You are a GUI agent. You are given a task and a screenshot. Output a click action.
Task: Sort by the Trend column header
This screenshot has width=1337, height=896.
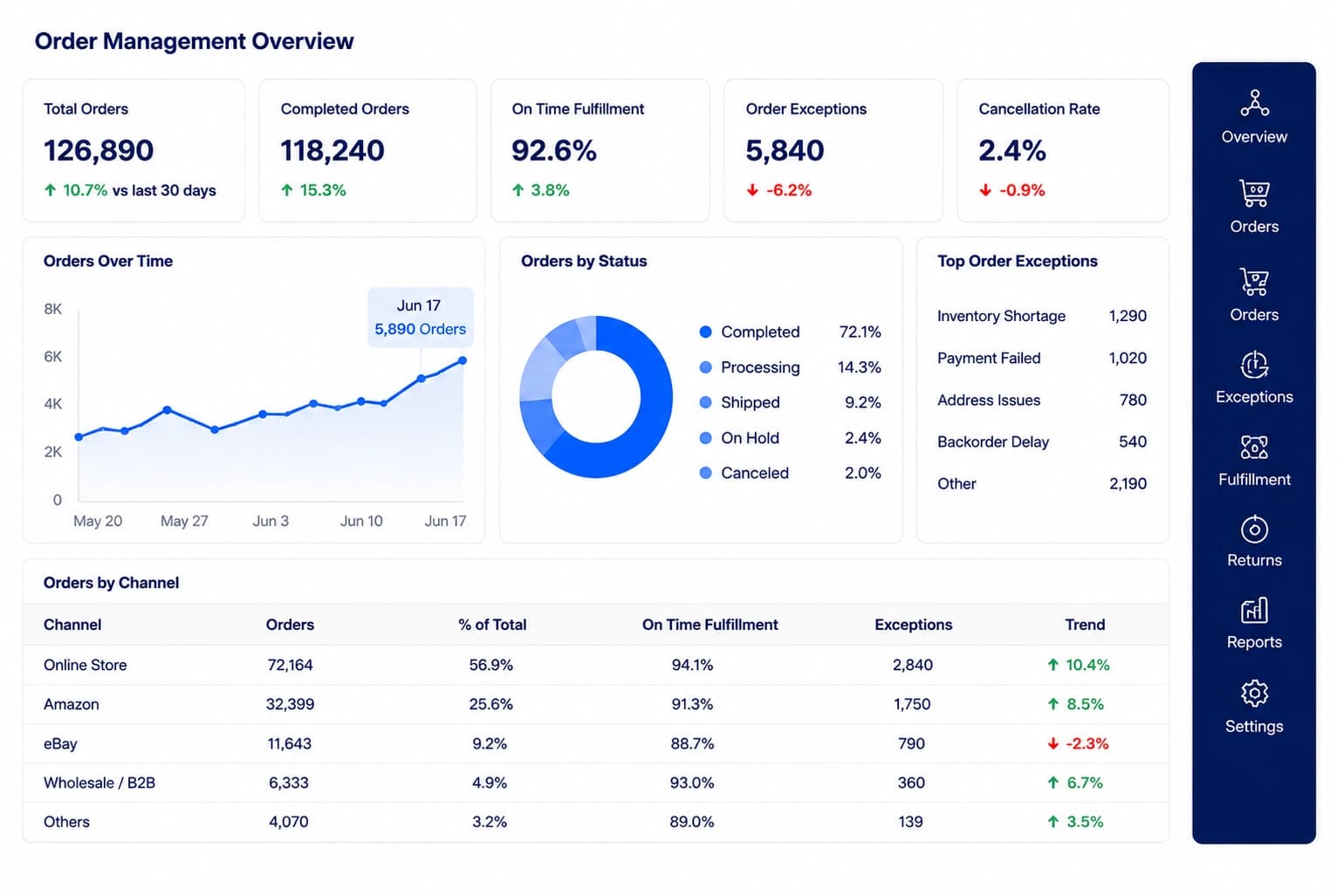[1085, 625]
